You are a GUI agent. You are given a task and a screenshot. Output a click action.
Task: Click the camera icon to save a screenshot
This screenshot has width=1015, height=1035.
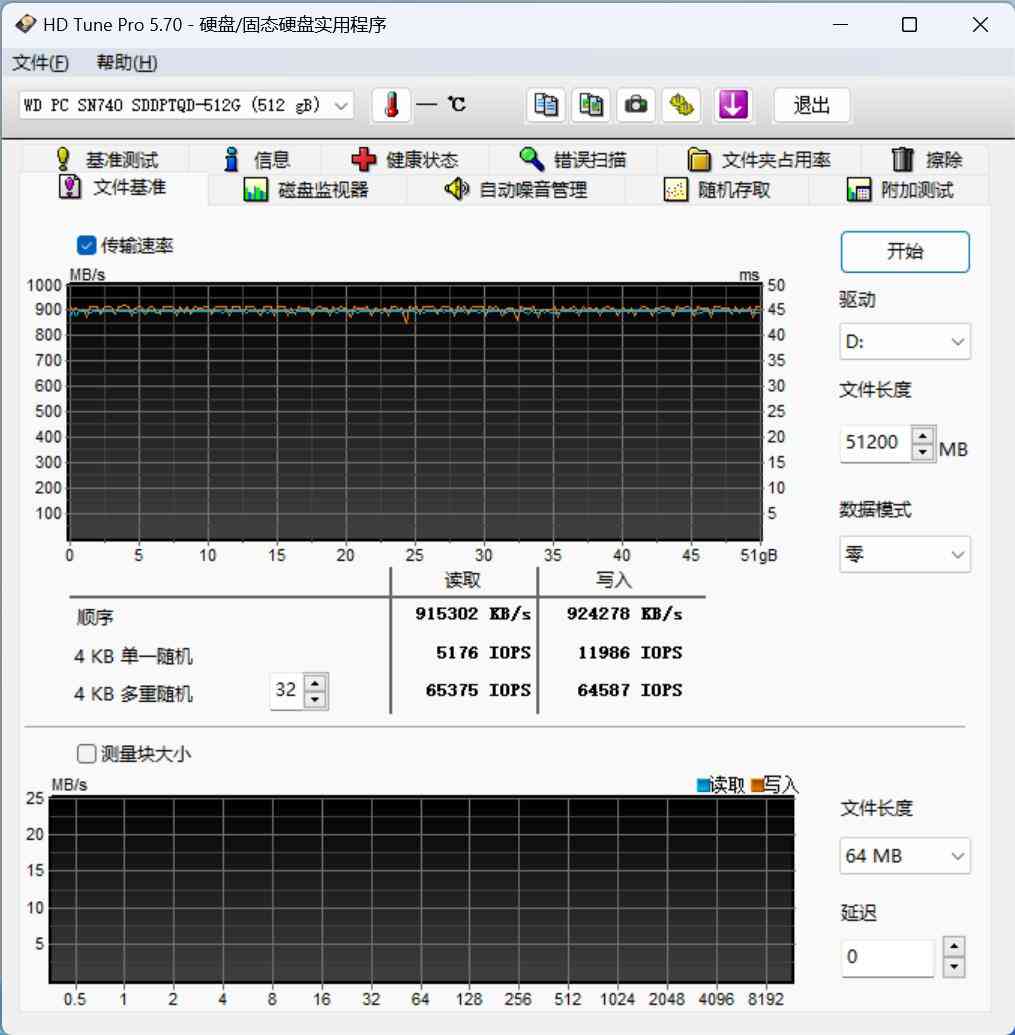pyautogui.click(x=636, y=105)
